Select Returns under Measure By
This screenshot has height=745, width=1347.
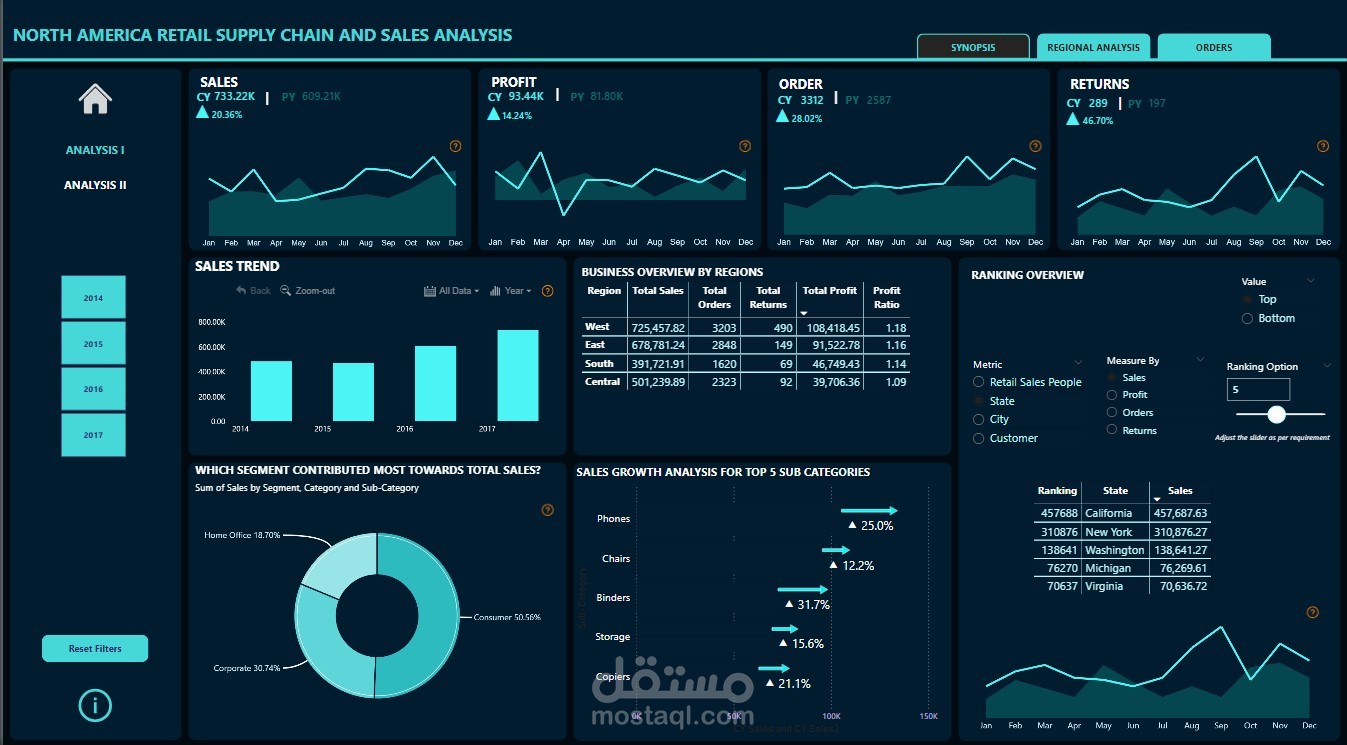[x=1132, y=430]
